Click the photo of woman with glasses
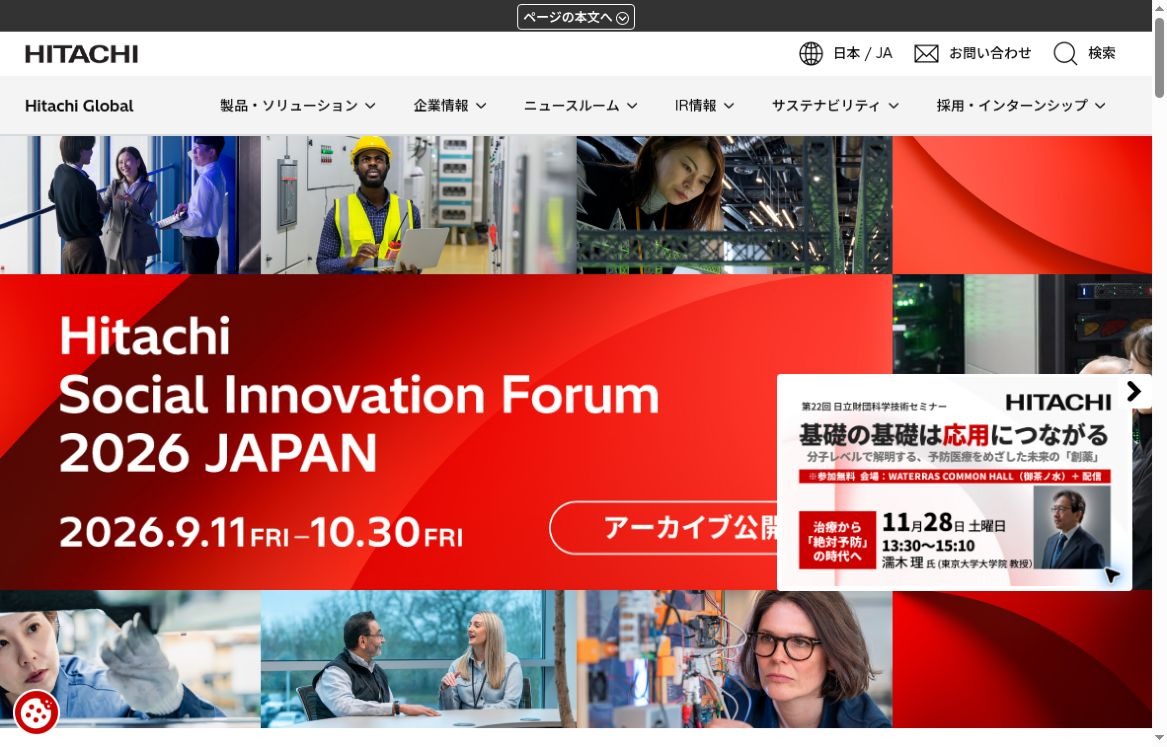The width and height of the screenshot is (1167, 747). click(x=734, y=659)
